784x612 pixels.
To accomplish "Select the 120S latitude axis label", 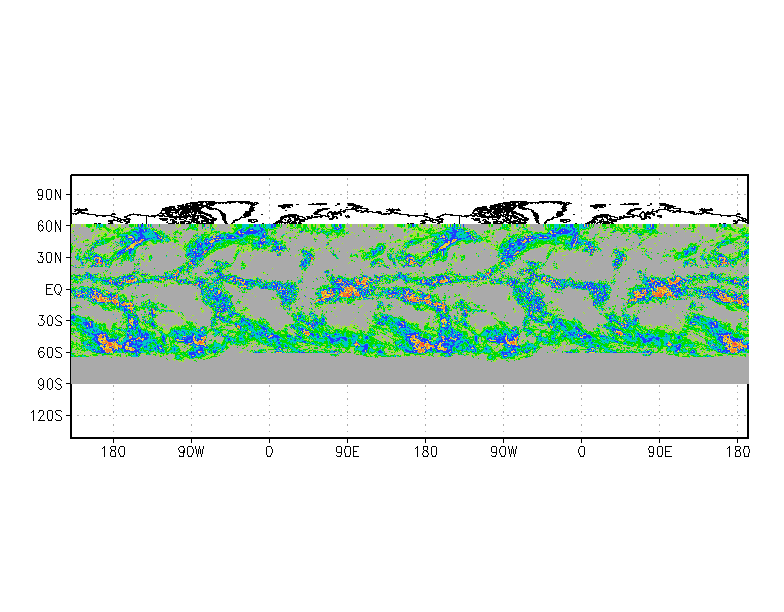I will (46, 416).
